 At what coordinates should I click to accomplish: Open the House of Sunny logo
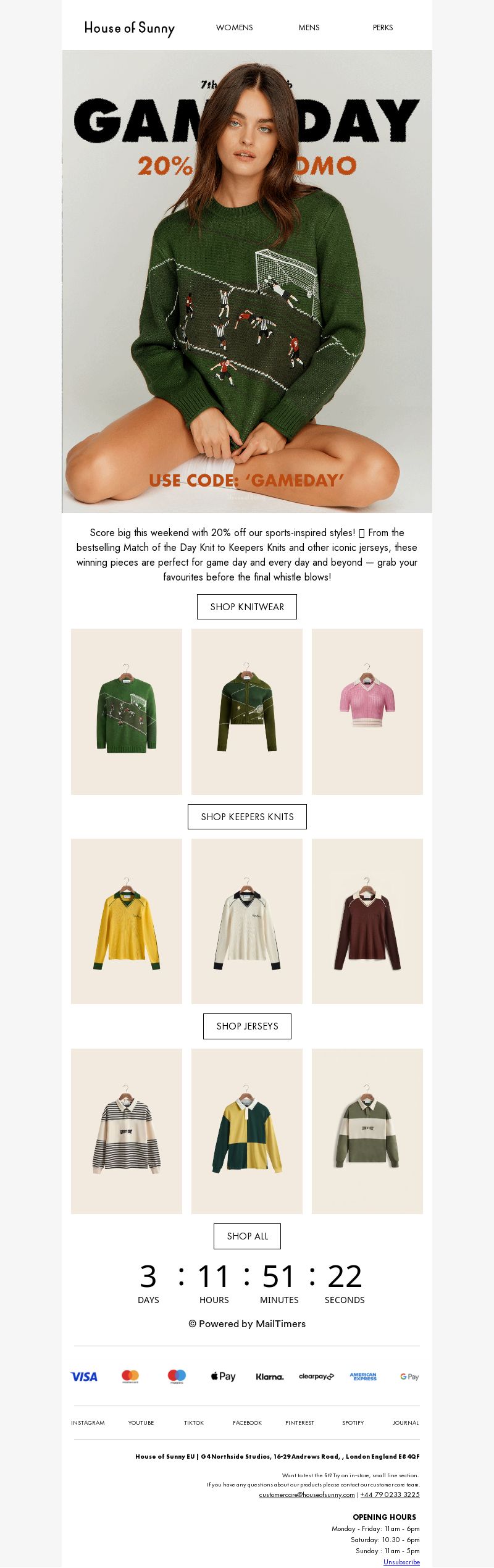(x=130, y=28)
